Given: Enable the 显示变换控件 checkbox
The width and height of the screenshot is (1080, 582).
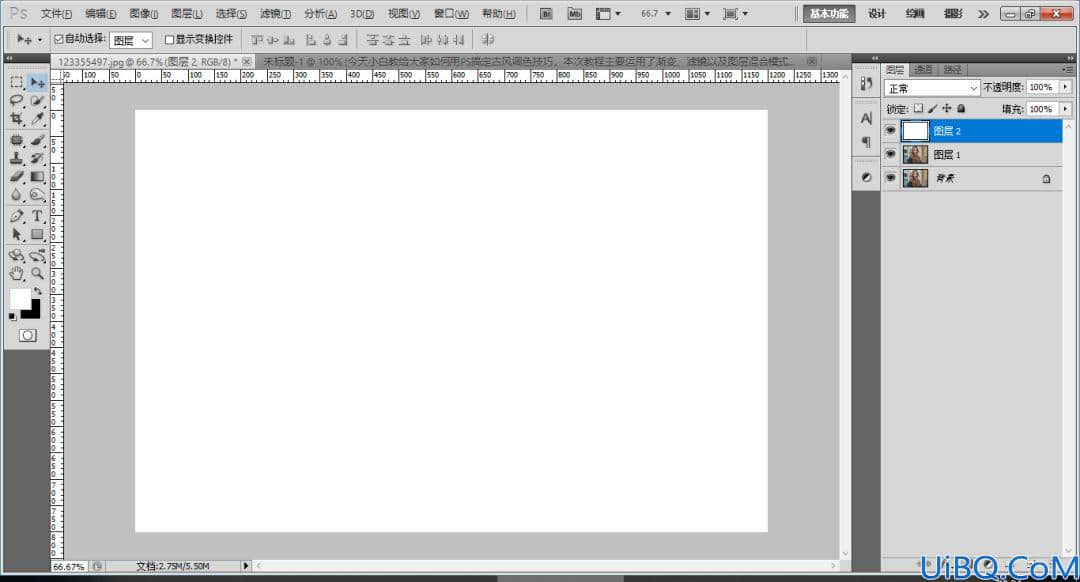Looking at the screenshot, I should (169, 40).
